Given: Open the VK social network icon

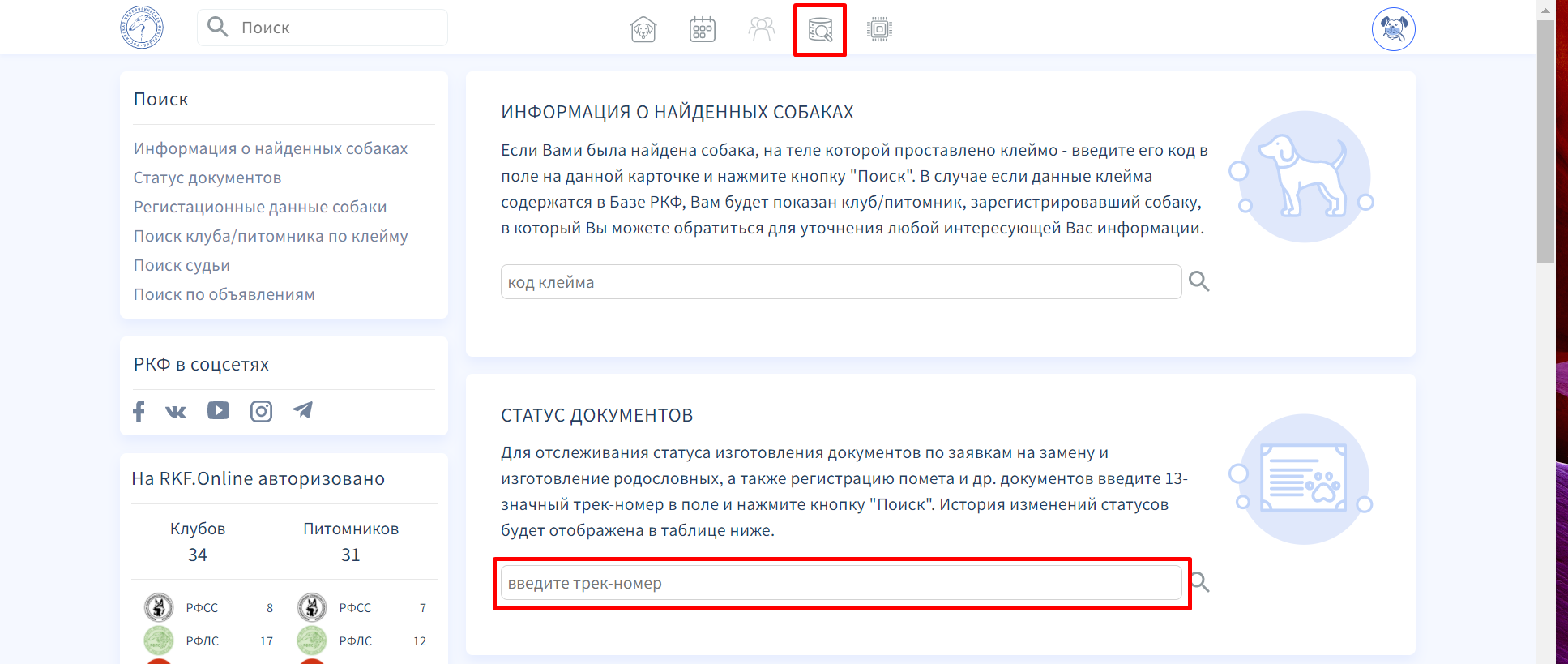Looking at the screenshot, I should pos(176,411).
